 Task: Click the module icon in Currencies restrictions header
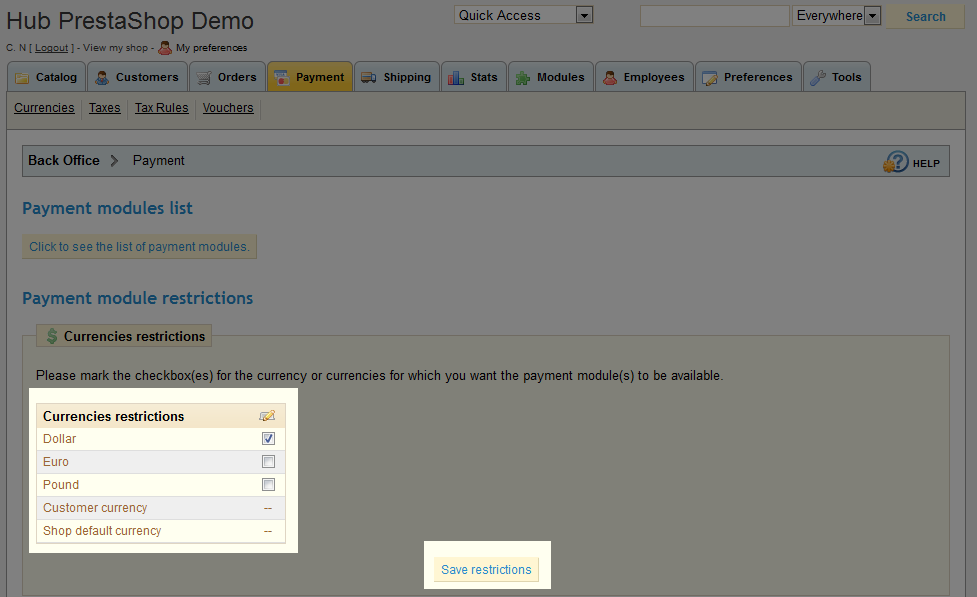[267, 416]
